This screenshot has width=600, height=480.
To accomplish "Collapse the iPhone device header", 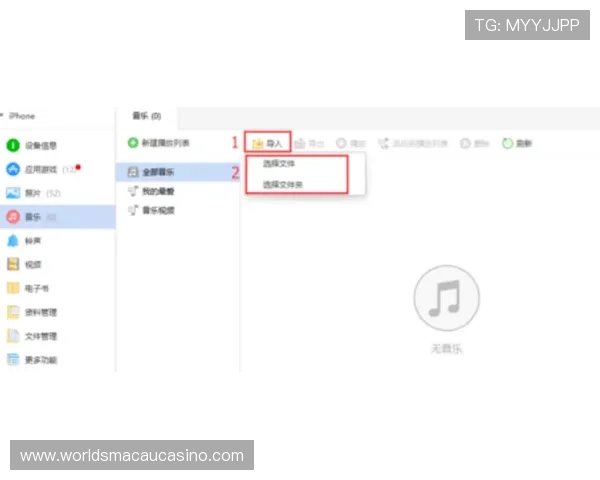I will point(2,115).
